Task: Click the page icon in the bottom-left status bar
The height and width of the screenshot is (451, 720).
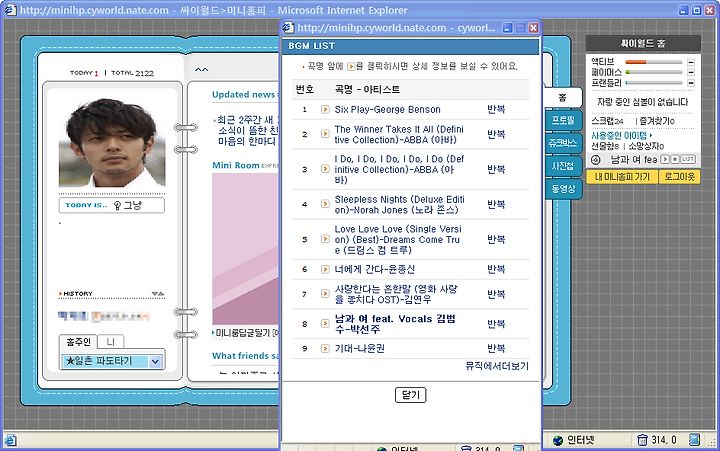Action: coord(10,440)
